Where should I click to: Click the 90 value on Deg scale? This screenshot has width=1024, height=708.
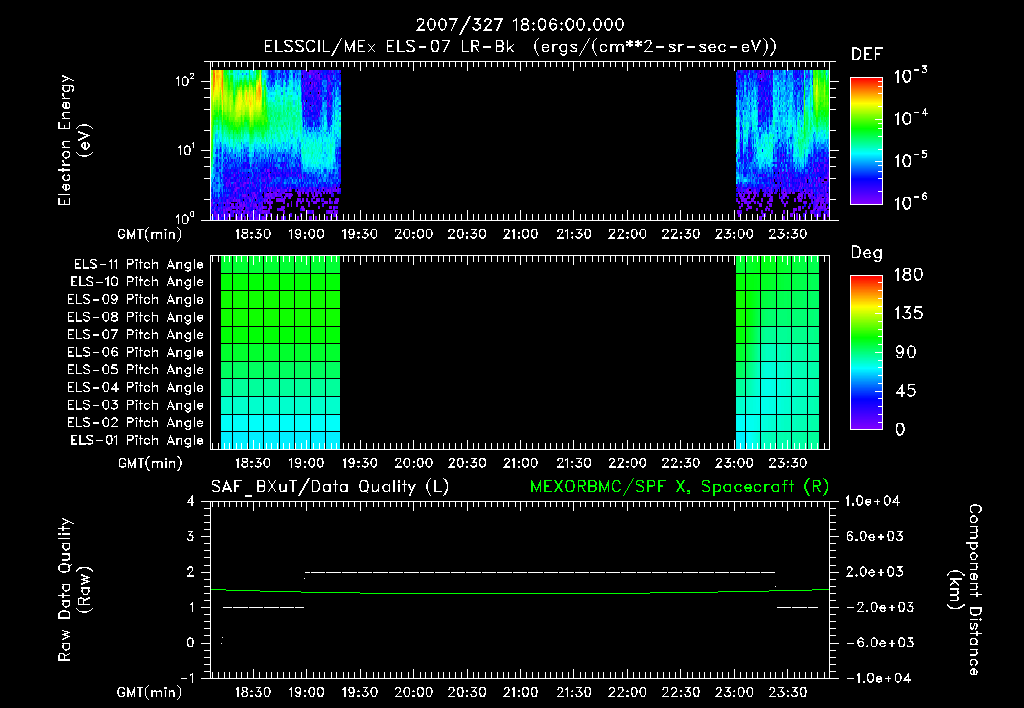(906, 353)
